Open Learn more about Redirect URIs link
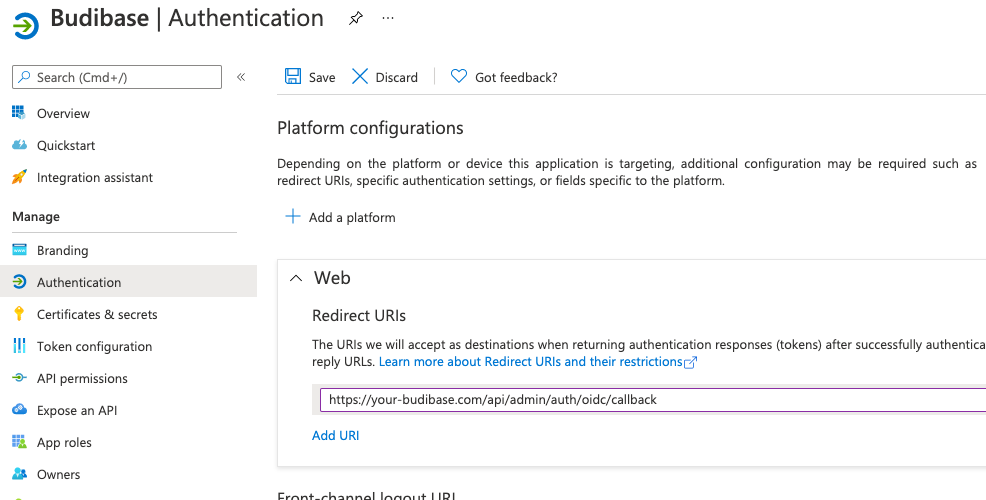 tap(530, 361)
